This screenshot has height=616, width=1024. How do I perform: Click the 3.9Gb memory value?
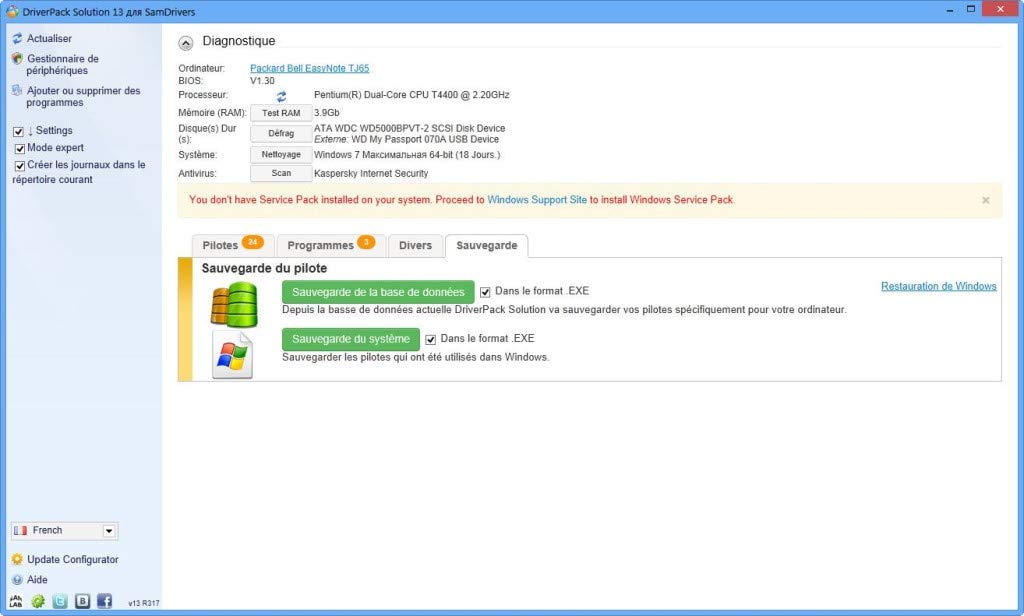pos(327,112)
